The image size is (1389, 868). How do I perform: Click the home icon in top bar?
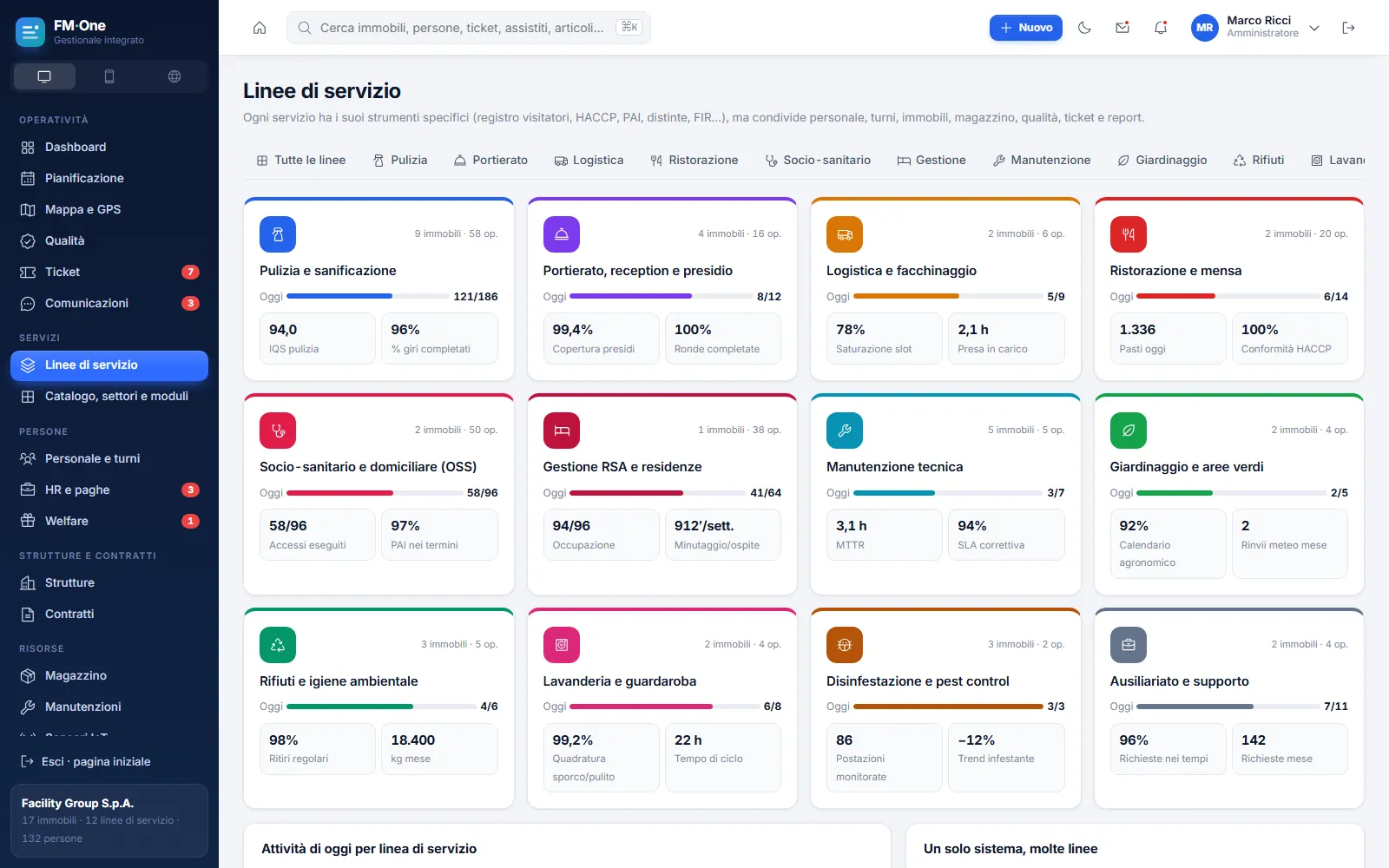(260, 28)
